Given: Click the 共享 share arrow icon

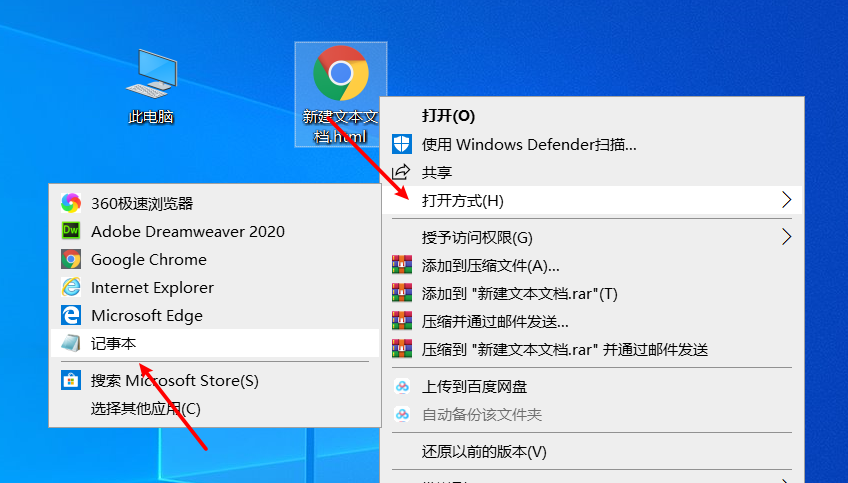Looking at the screenshot, I should 401,172.
